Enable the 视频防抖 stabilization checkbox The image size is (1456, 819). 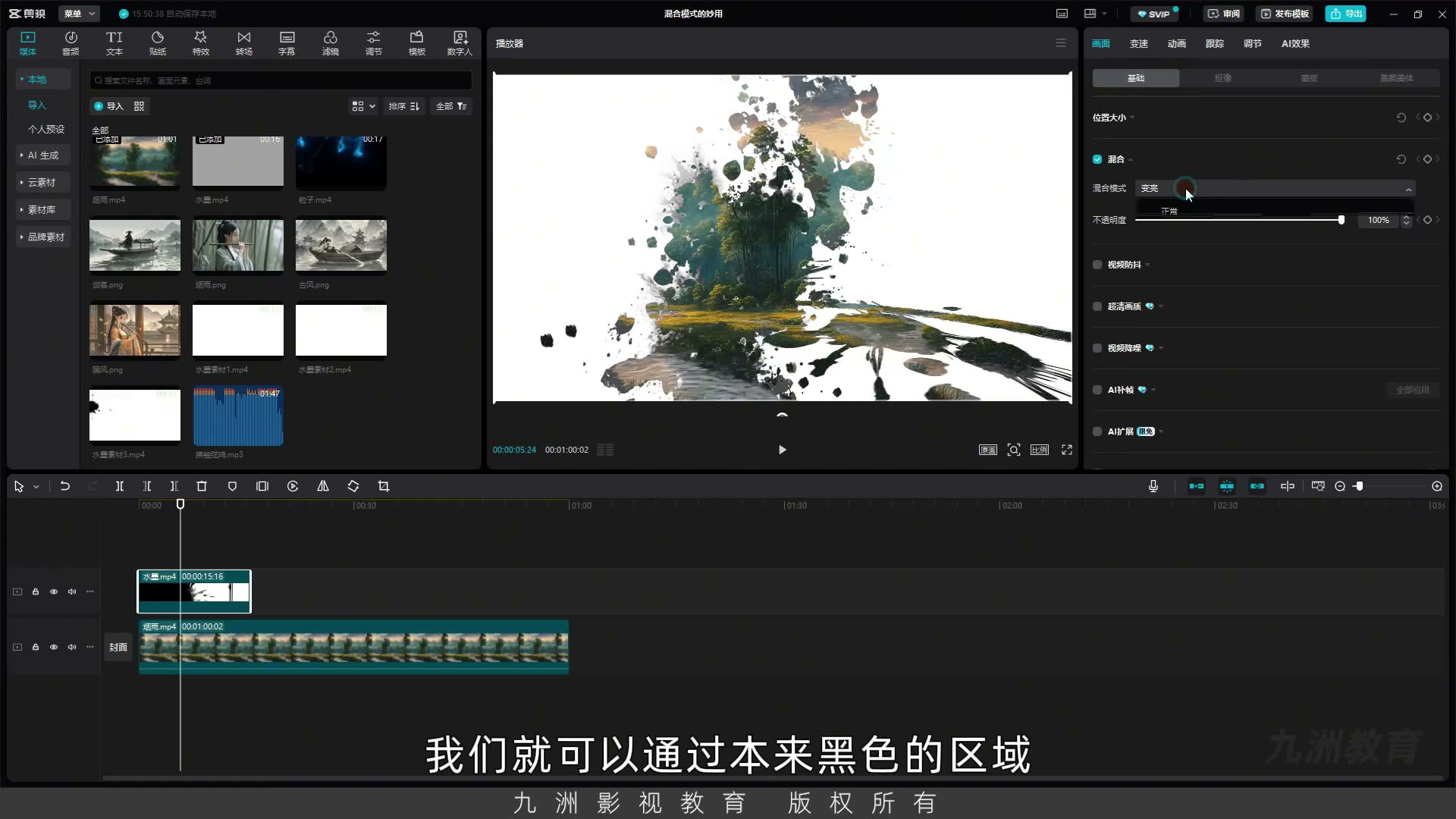(1097, 265)
